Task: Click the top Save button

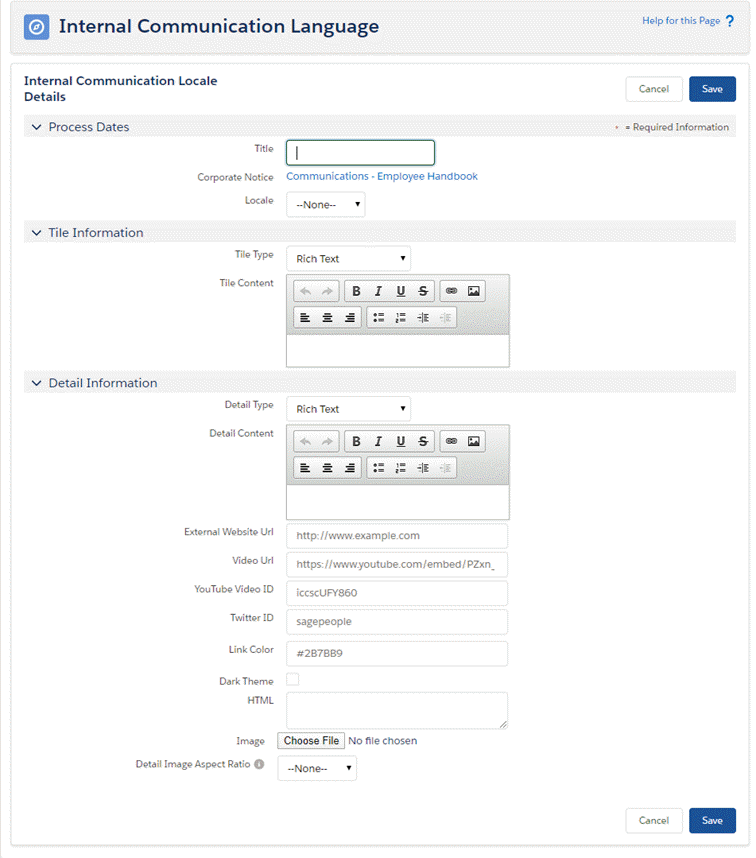Action: (712, 89)
